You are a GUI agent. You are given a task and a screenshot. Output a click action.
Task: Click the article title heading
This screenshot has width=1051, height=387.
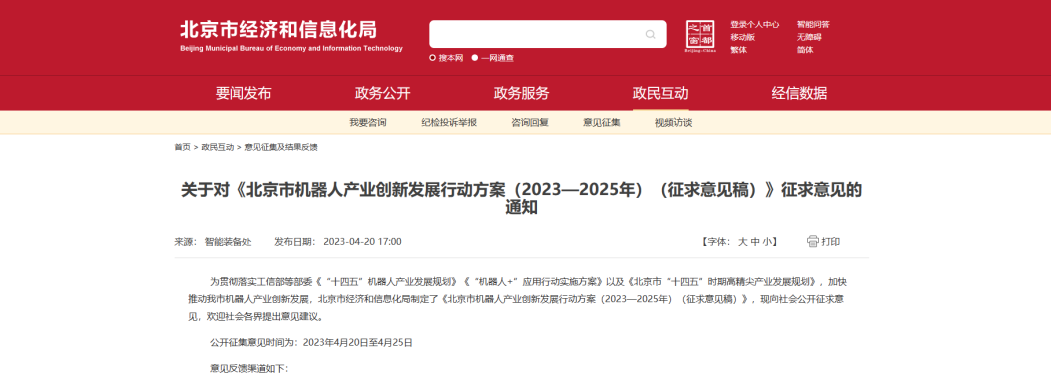click(x=521, y=199)
